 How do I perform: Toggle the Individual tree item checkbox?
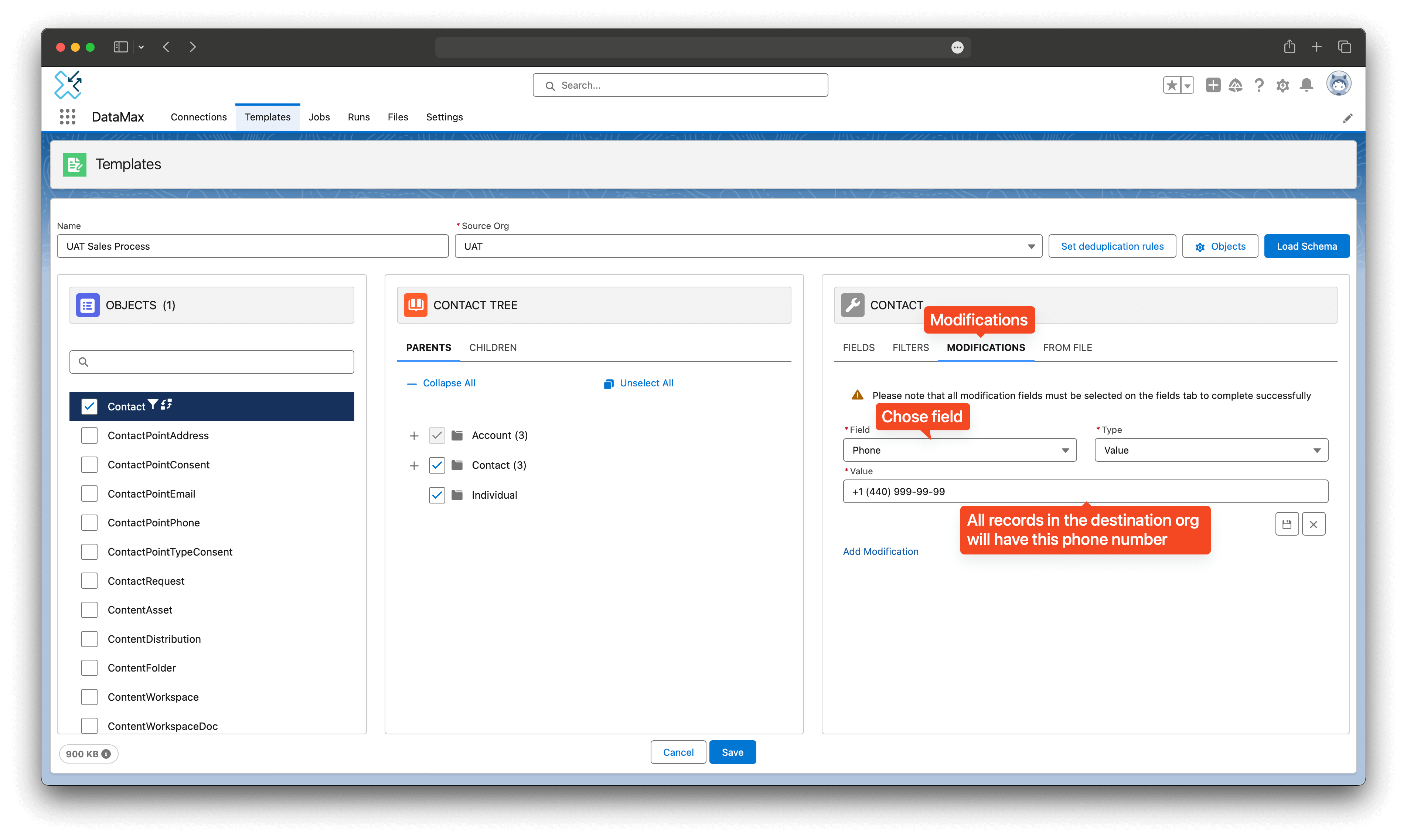[436, 495]
